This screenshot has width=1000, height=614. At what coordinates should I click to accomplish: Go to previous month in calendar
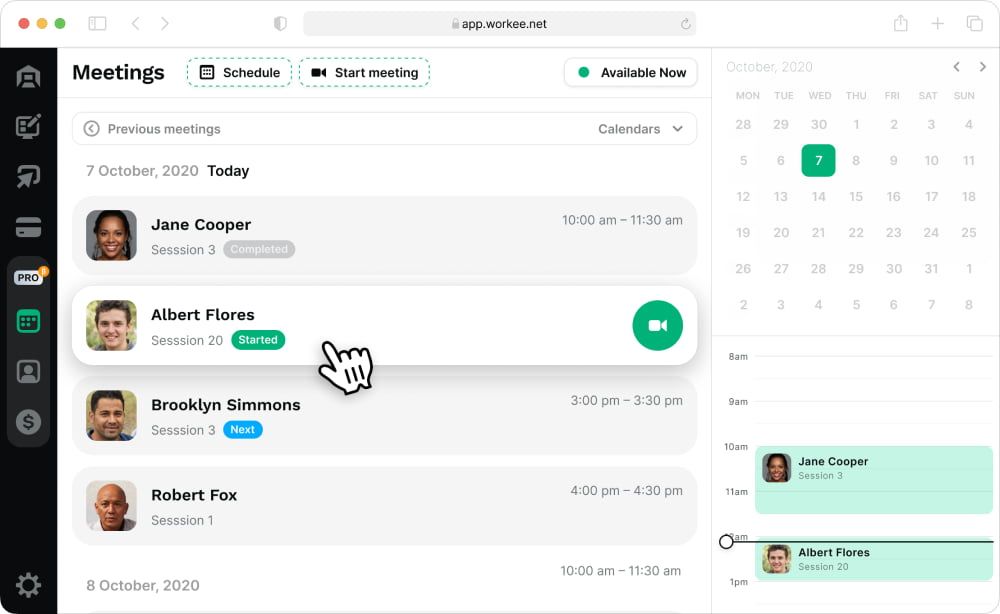click(x=957, y=67)
